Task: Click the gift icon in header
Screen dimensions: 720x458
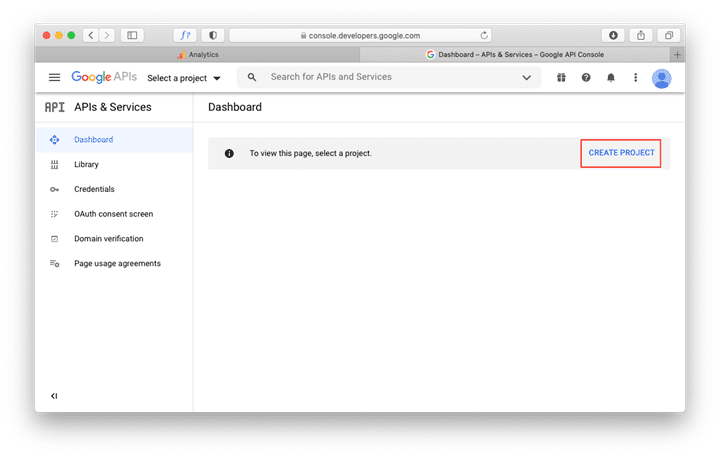Action: (561, 77)
